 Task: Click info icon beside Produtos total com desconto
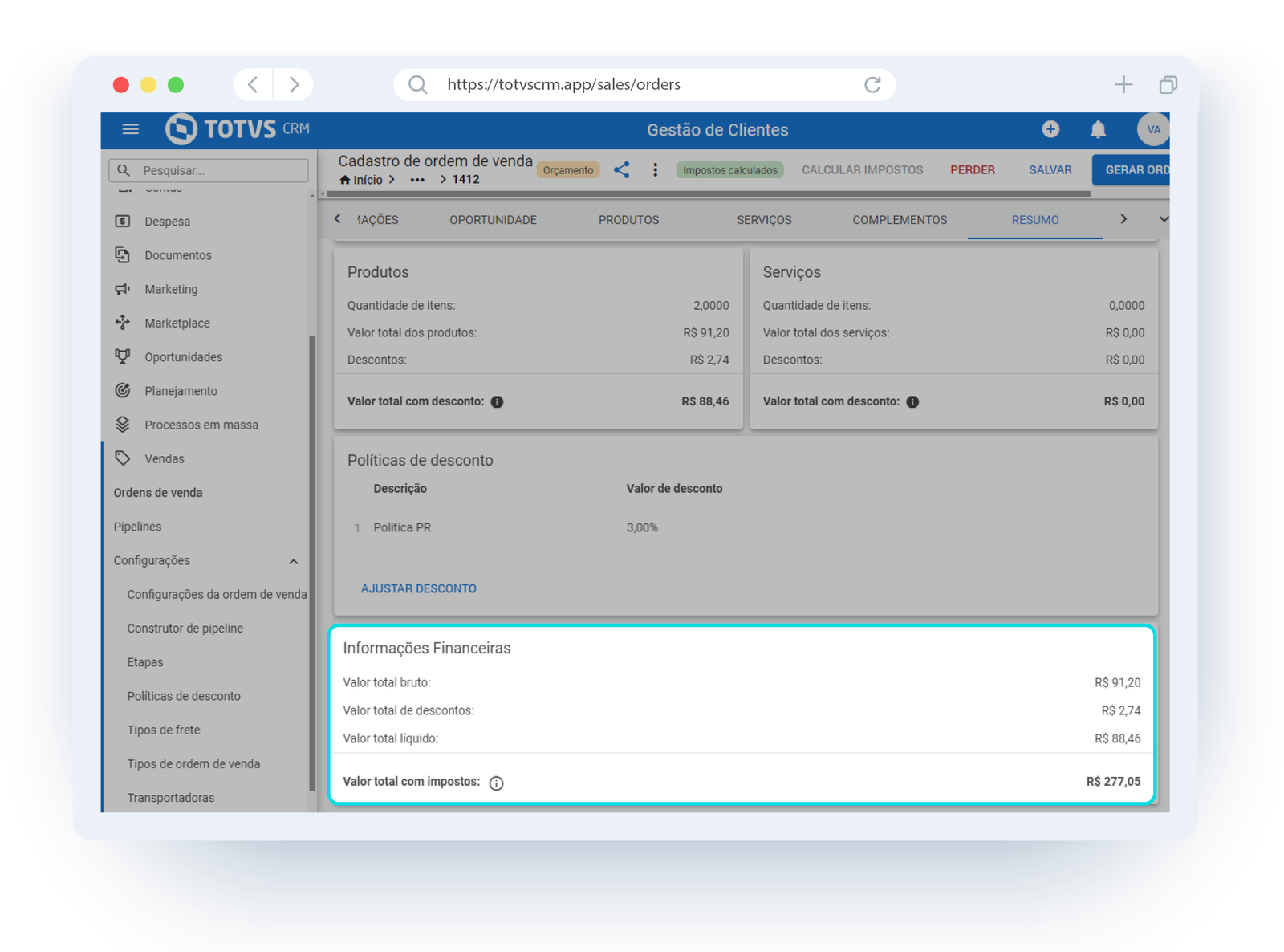coord(497,401)
